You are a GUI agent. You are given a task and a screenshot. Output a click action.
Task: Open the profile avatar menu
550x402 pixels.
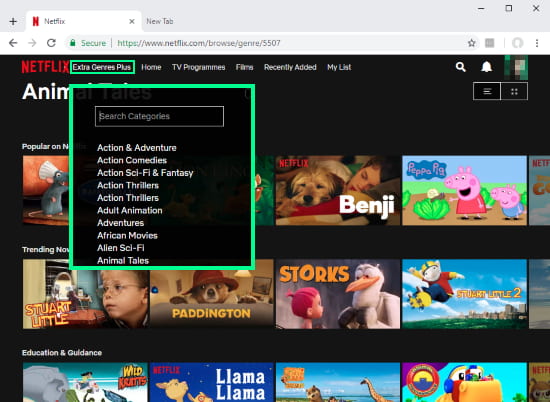516,67
